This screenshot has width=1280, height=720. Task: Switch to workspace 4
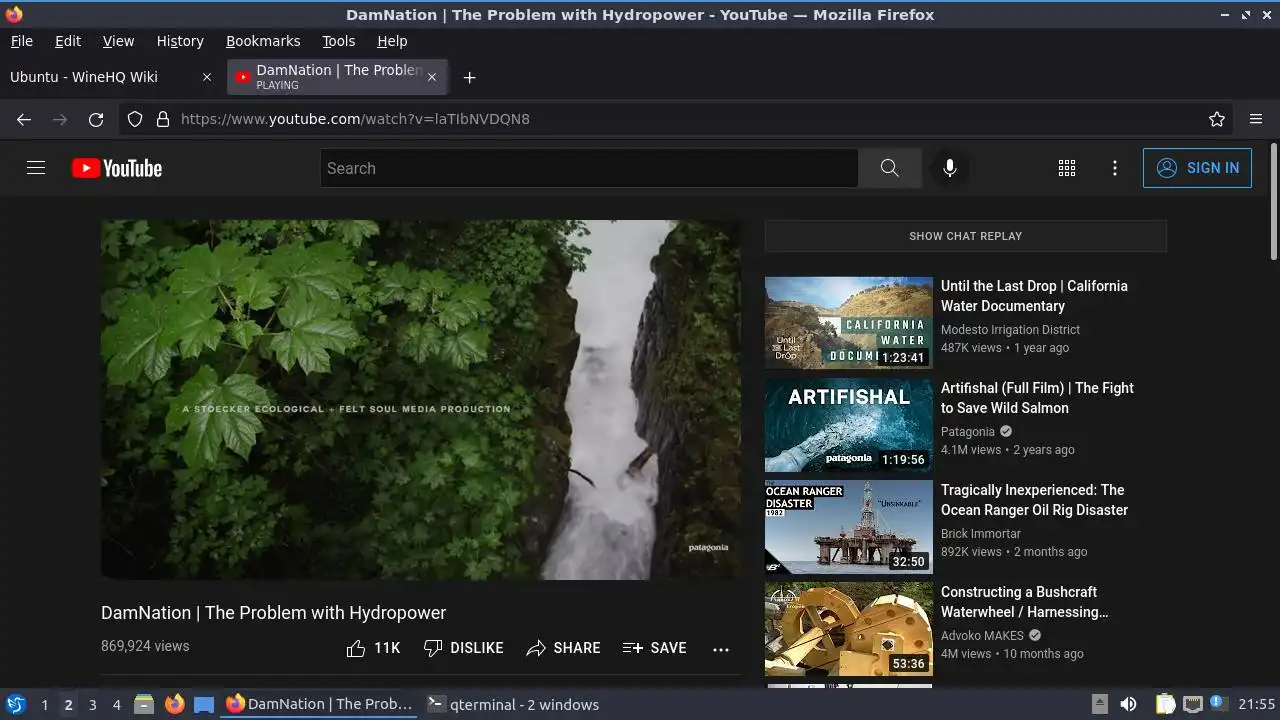pyautogui.click(x=116, y=704)
